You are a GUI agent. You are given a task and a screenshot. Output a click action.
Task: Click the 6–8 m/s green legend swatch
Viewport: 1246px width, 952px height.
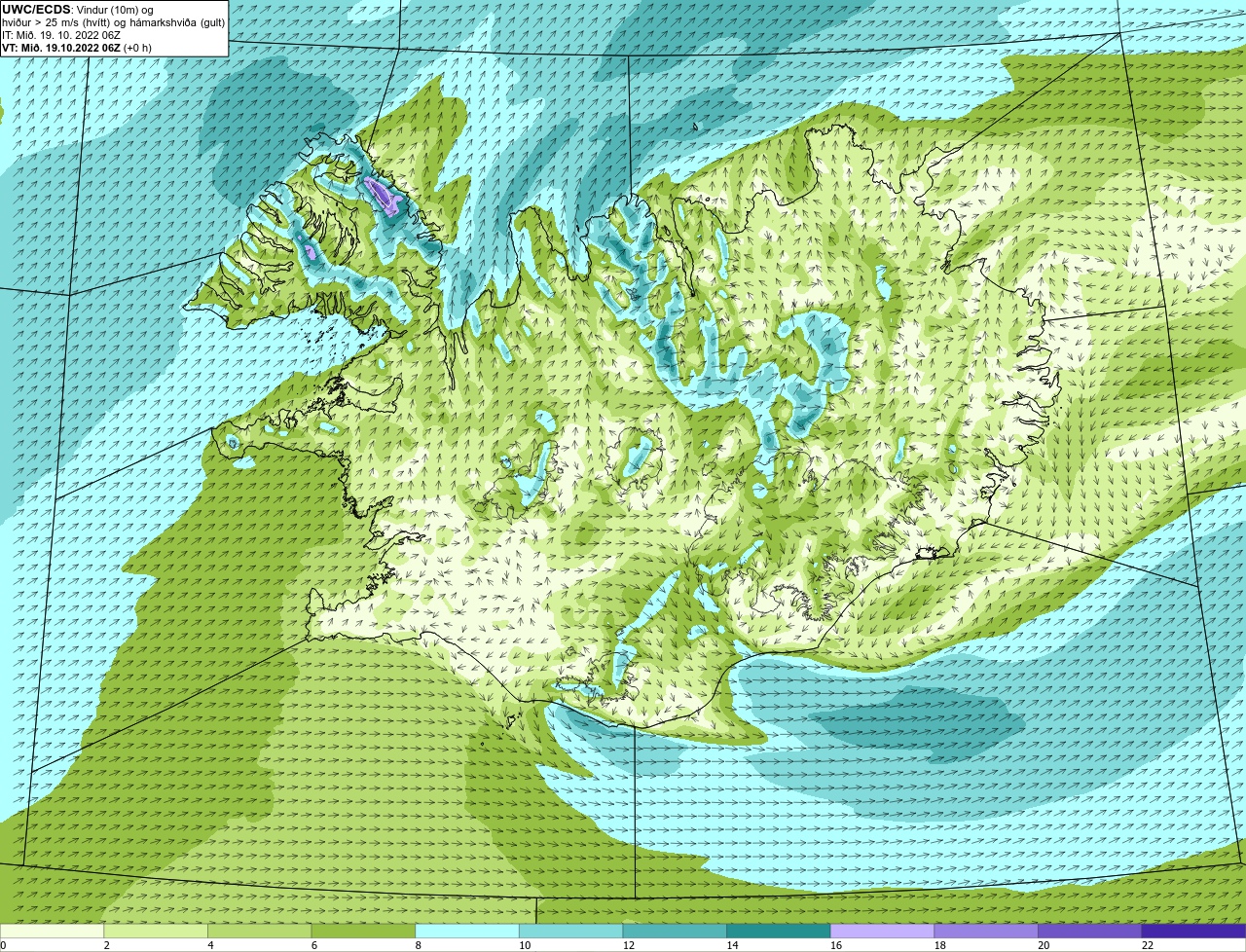[363, 931]
